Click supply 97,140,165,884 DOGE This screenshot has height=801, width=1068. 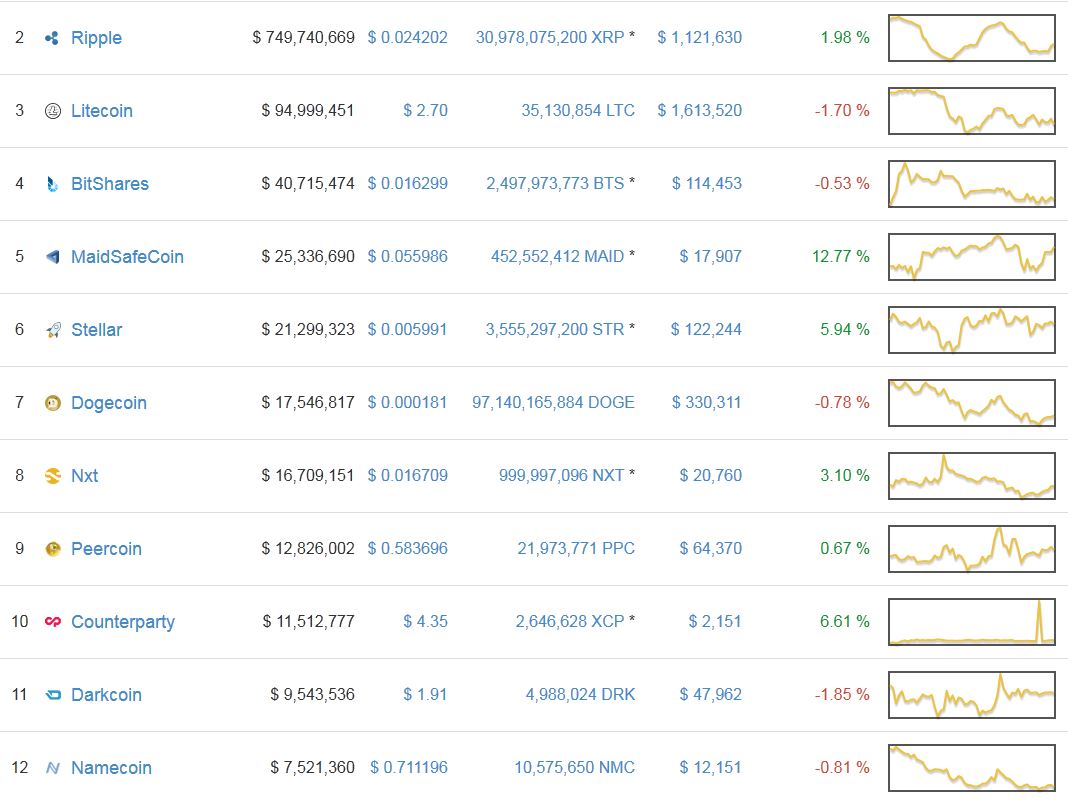(553, 403)
